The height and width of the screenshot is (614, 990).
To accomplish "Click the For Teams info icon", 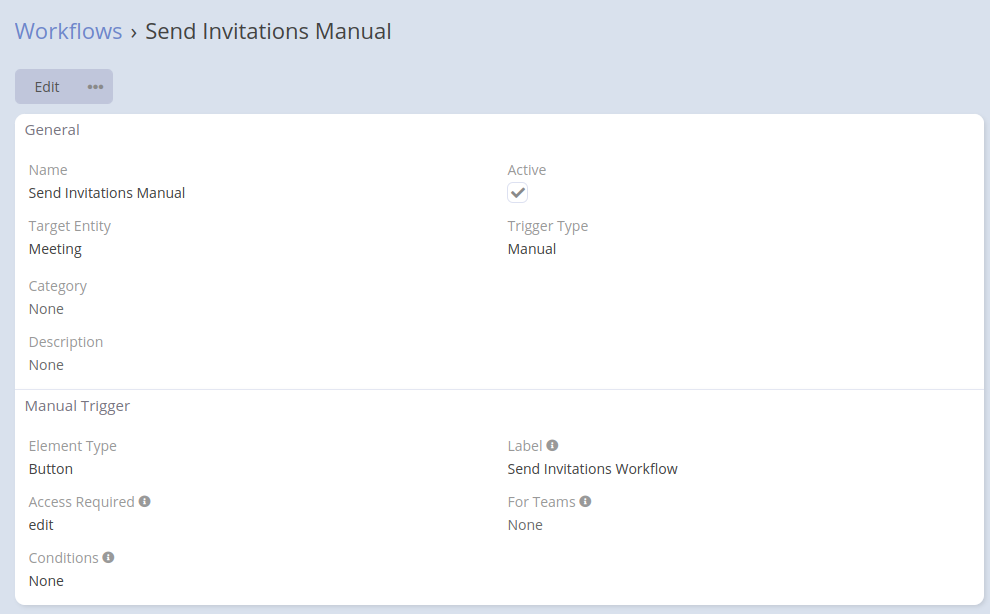I will tap(585, 502).
